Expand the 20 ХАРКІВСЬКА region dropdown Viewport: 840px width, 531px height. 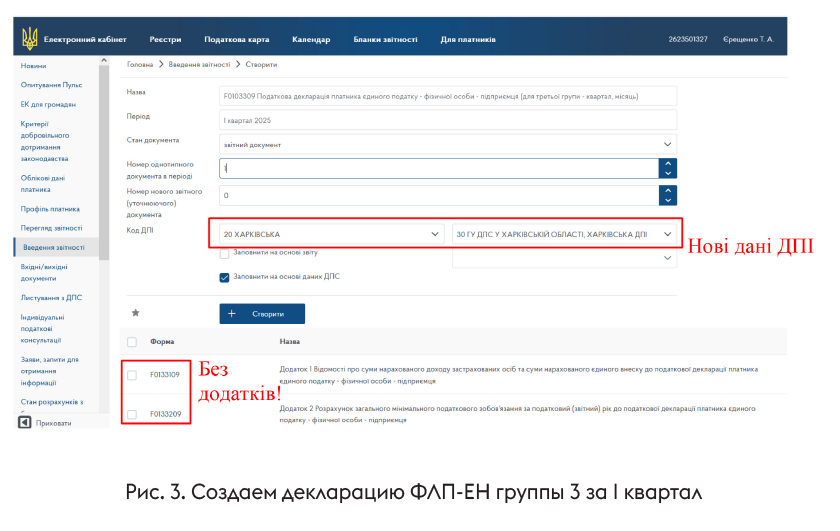pos(331,234)
